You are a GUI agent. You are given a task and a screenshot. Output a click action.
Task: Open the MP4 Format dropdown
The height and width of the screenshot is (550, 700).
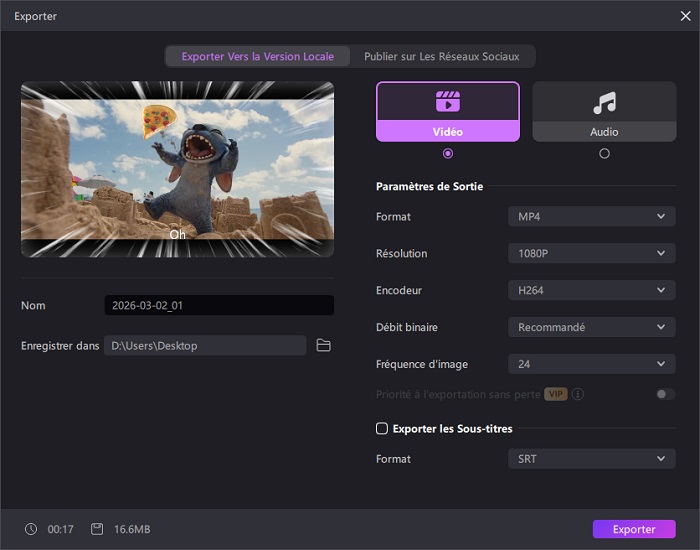pos(592,217)
